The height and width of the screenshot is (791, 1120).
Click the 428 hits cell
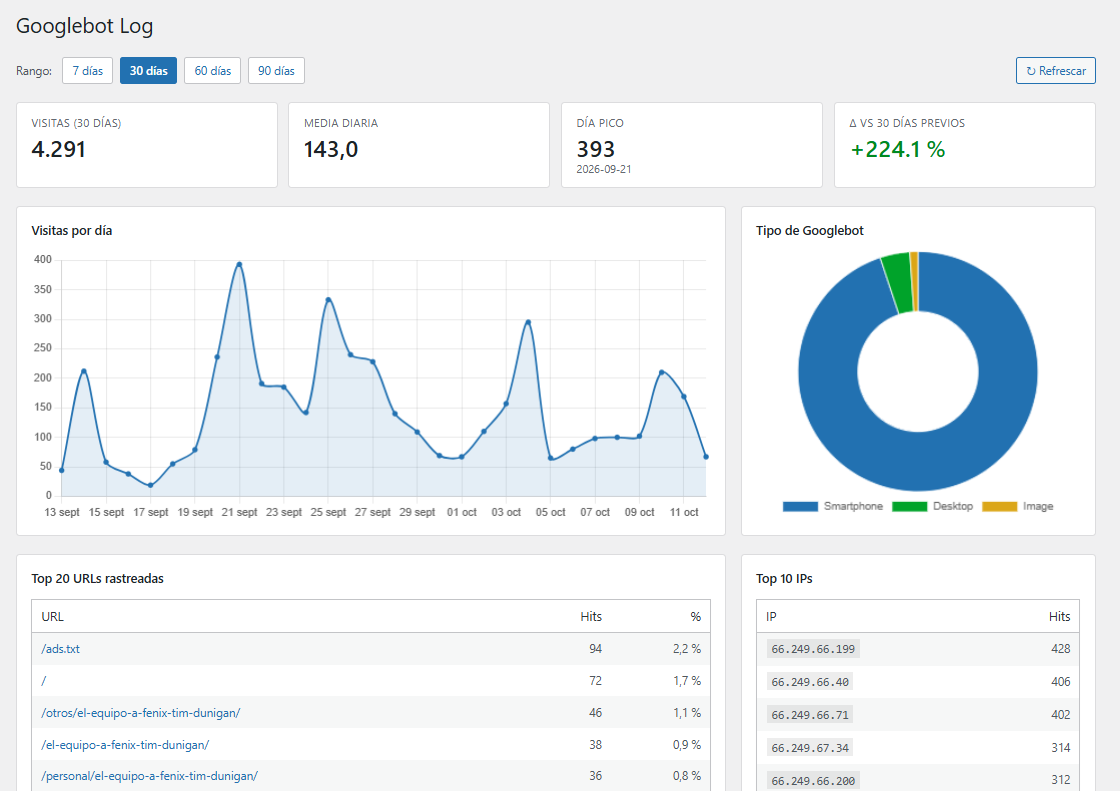[1061, 649]
